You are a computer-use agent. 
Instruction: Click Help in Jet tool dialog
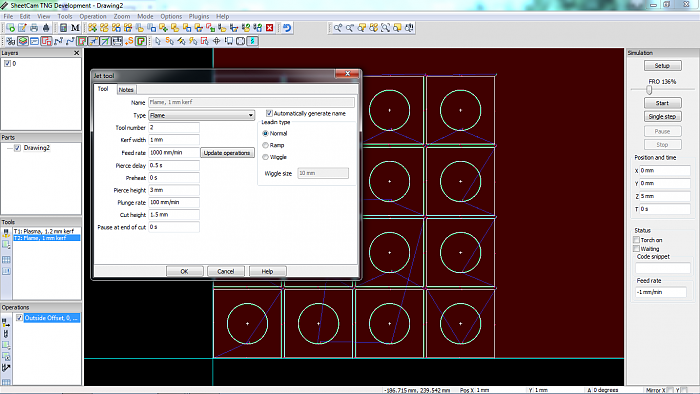point(267,271)
